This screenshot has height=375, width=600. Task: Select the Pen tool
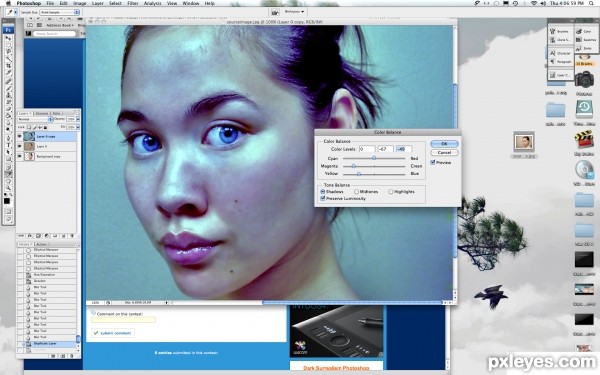(8, 138)
